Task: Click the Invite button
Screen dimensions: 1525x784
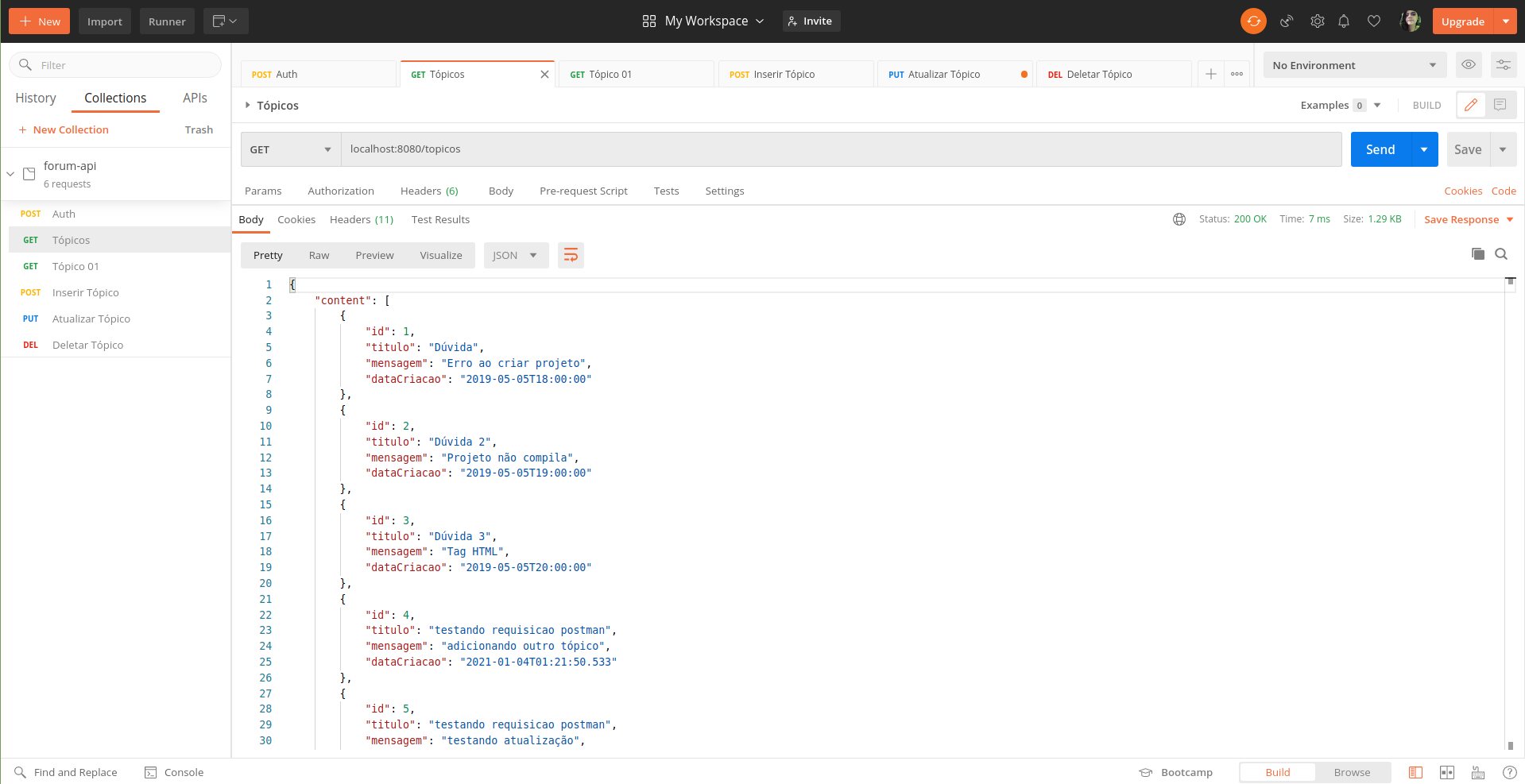Action: point(811,21)
